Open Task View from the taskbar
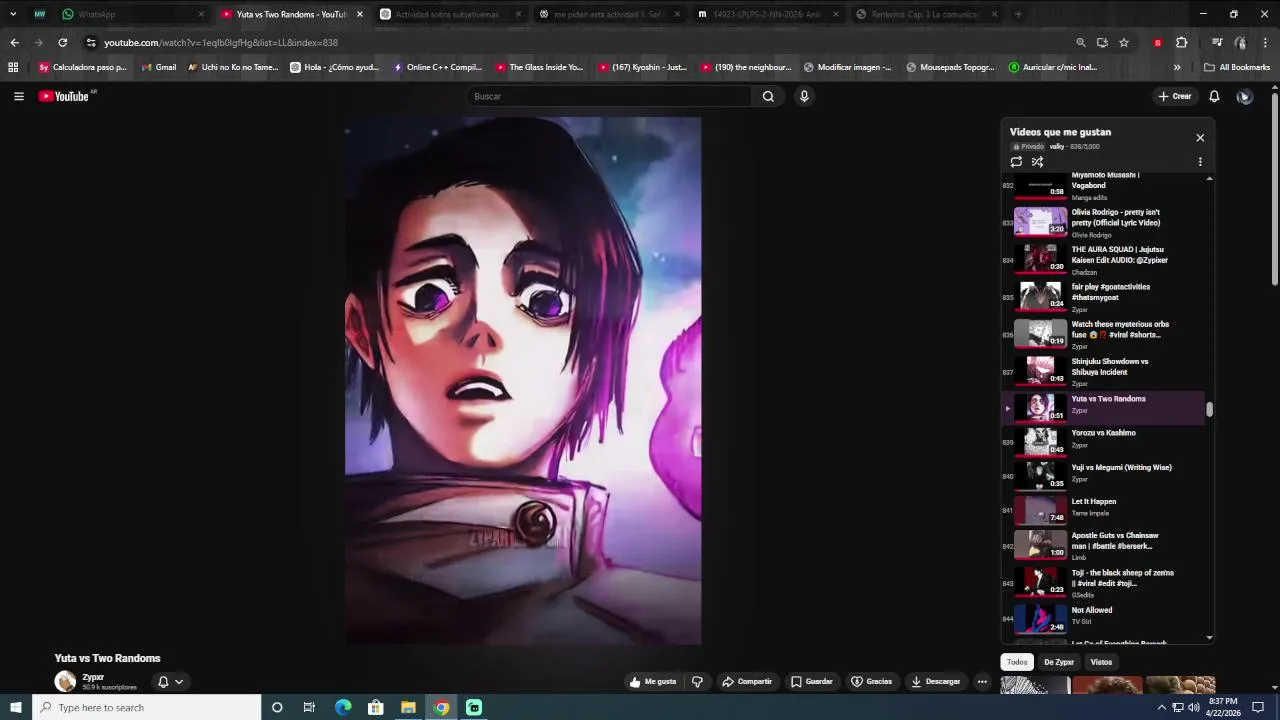This screenshot has width=1280, height=720. [309, 707]
